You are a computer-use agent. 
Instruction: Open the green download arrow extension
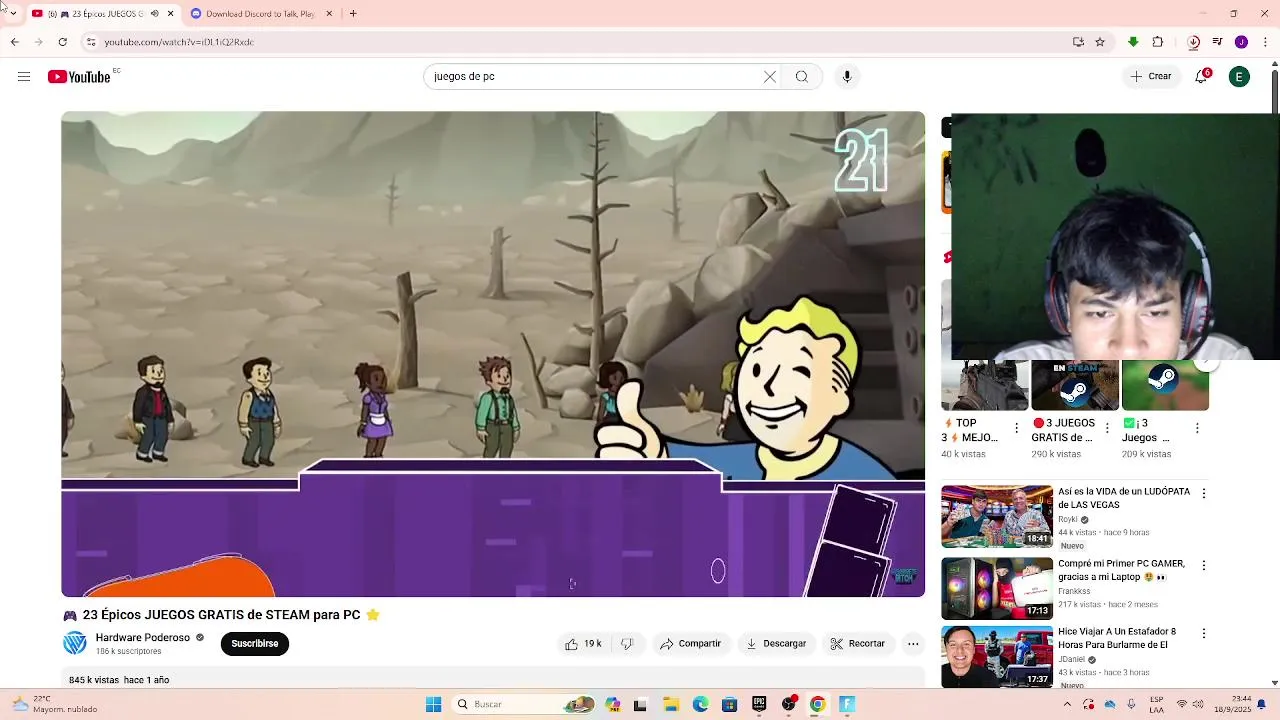point(1133,42)
